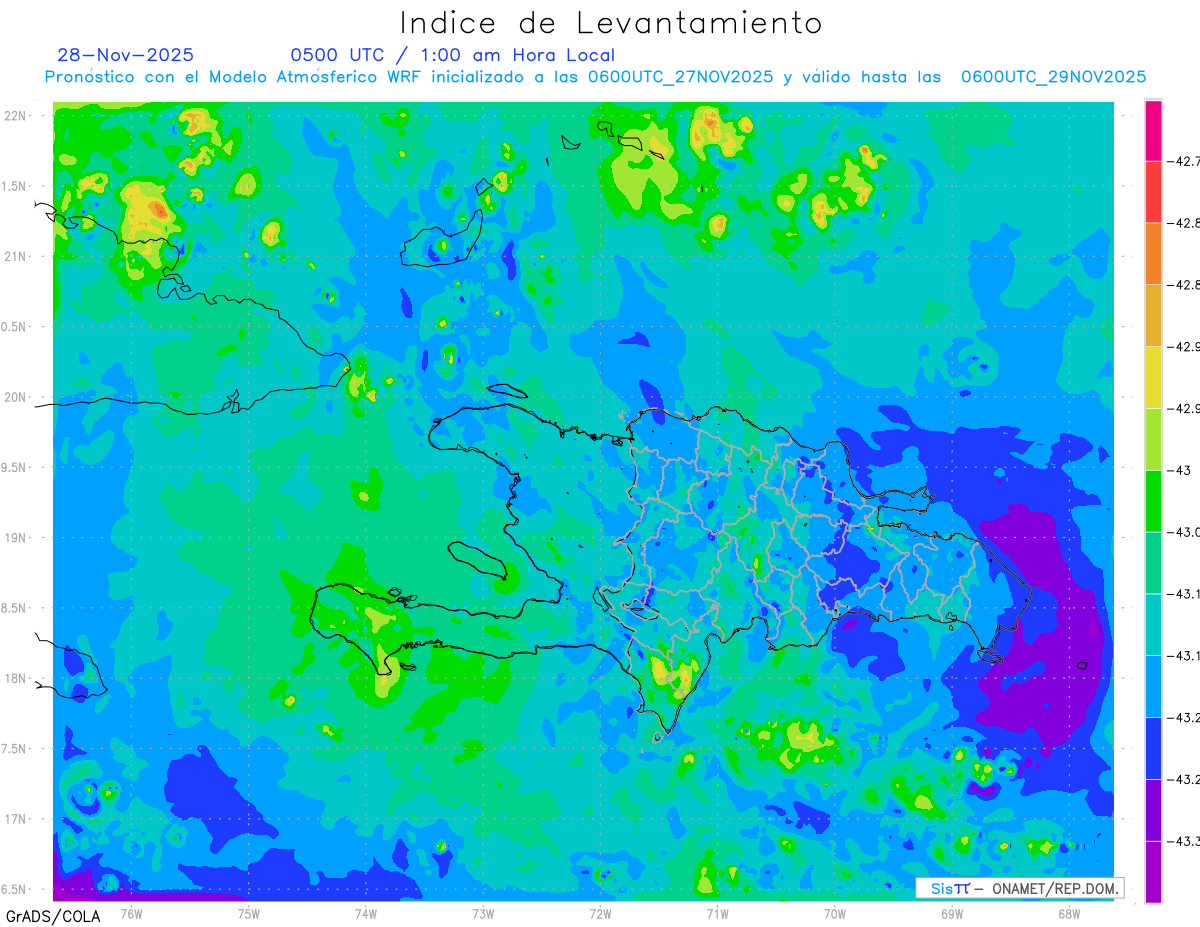
Task: Select the 71W longitude label
Action: 717,913
